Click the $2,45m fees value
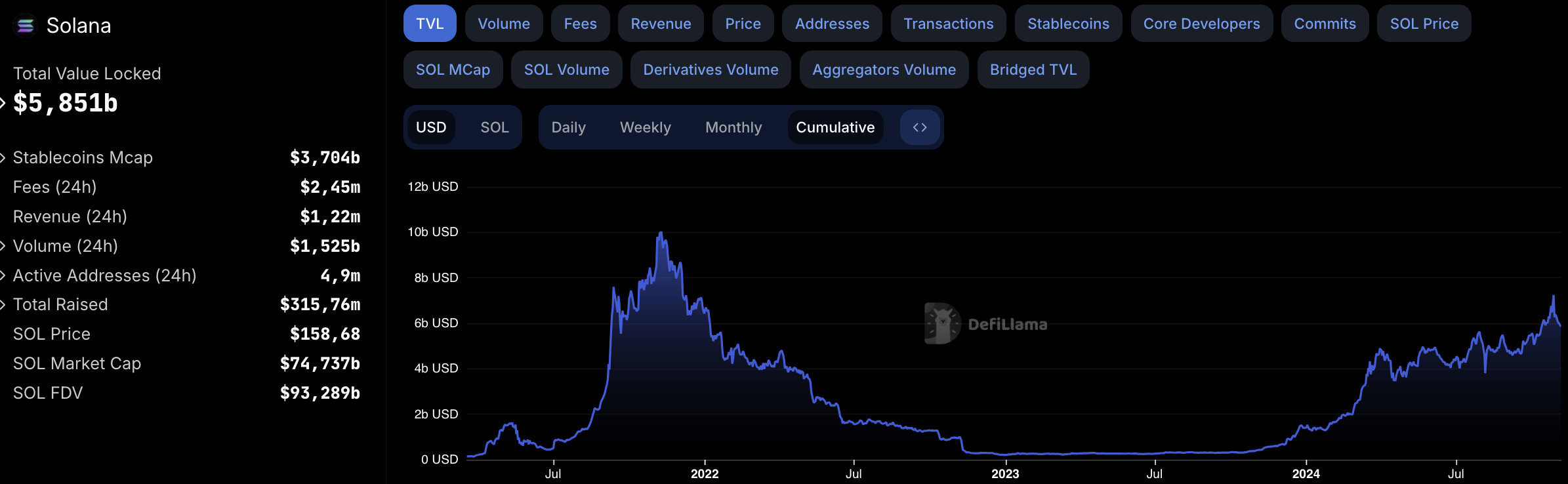1568x484 pixels. (x=331, y=187)
